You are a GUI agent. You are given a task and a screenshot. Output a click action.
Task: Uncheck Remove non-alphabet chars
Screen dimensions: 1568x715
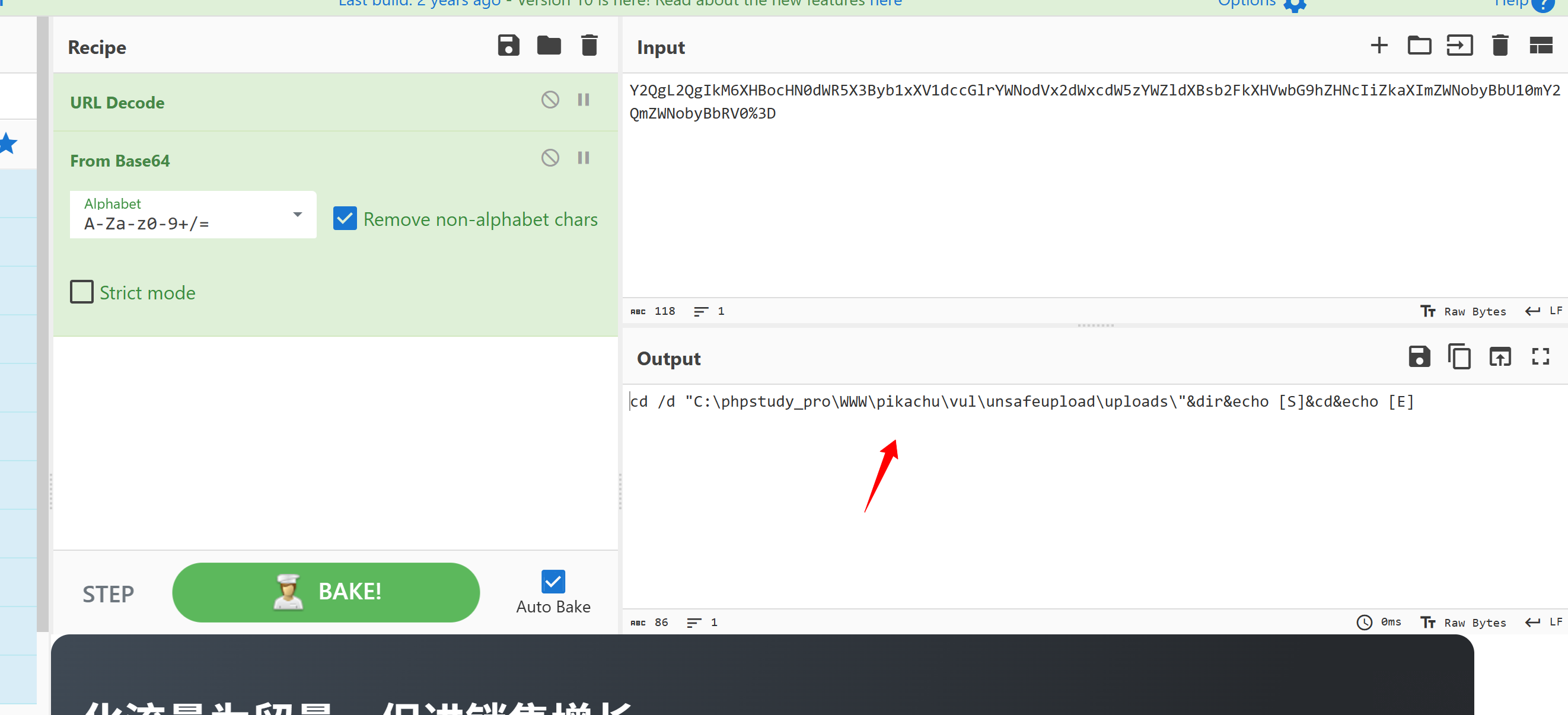tap(345, 218)
